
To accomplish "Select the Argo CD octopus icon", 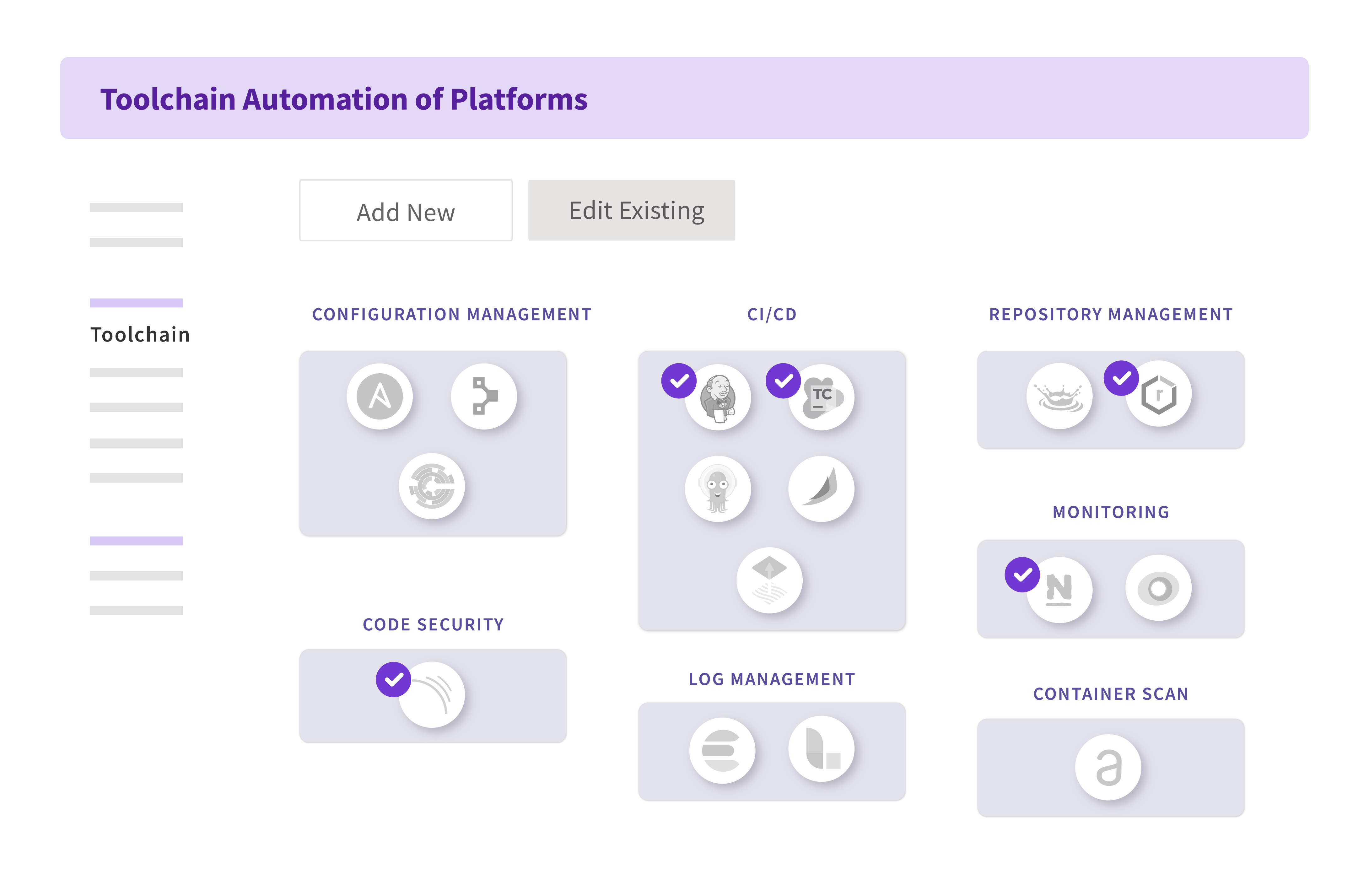I will point(718,489).
